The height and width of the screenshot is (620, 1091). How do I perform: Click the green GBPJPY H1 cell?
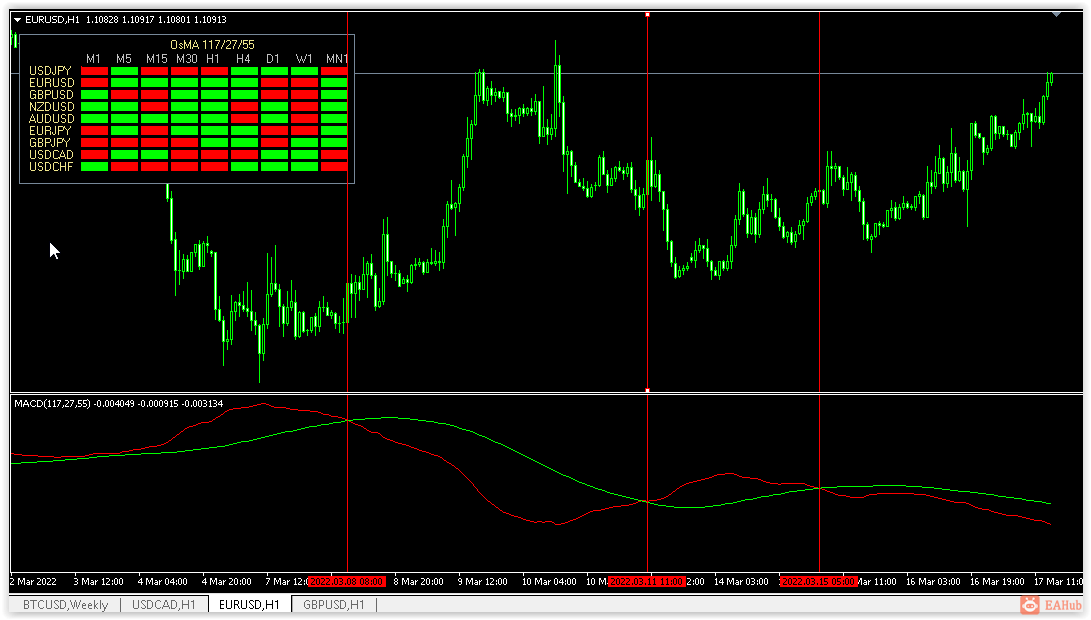pyautogui.click(x=214, y=143)
